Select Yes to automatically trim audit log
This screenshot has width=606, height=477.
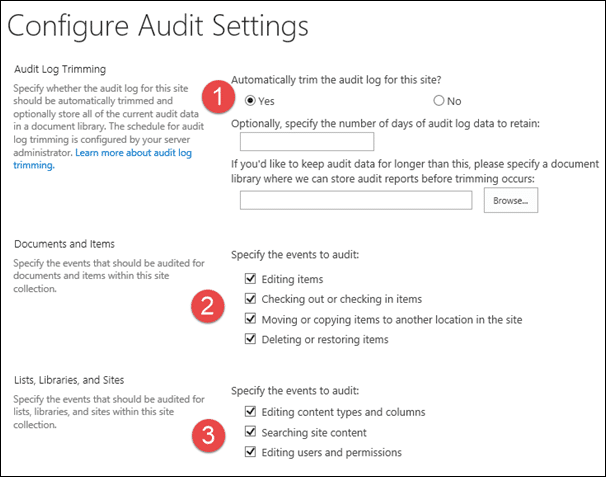250,101
